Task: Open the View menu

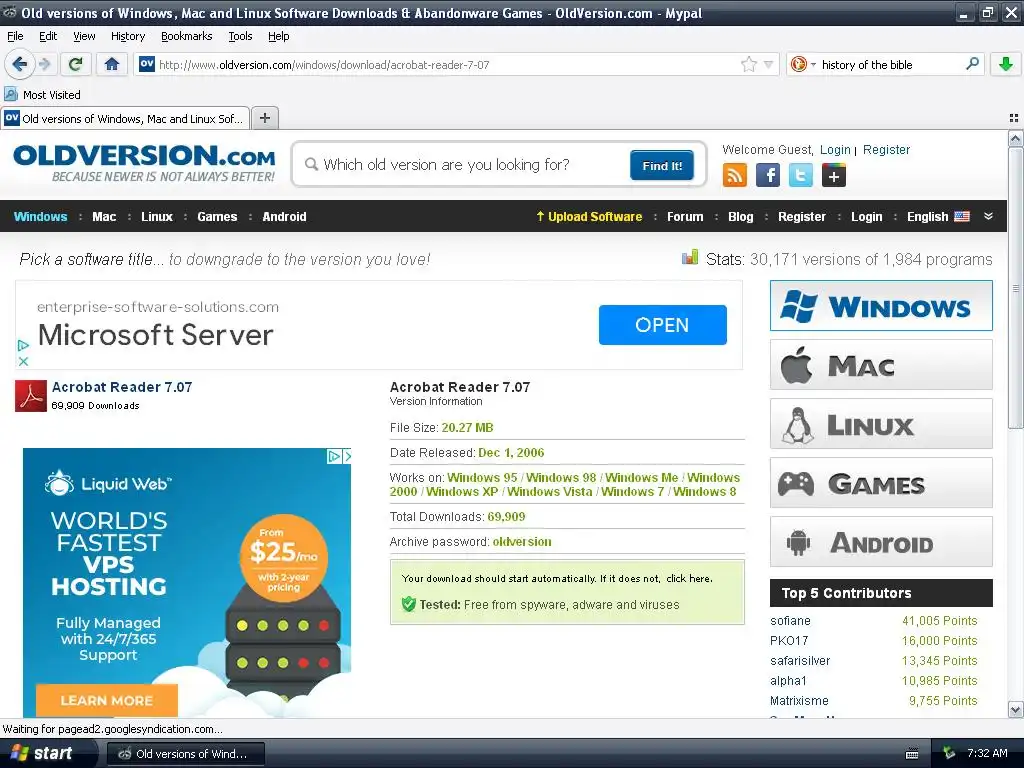Action: point(84,36)
